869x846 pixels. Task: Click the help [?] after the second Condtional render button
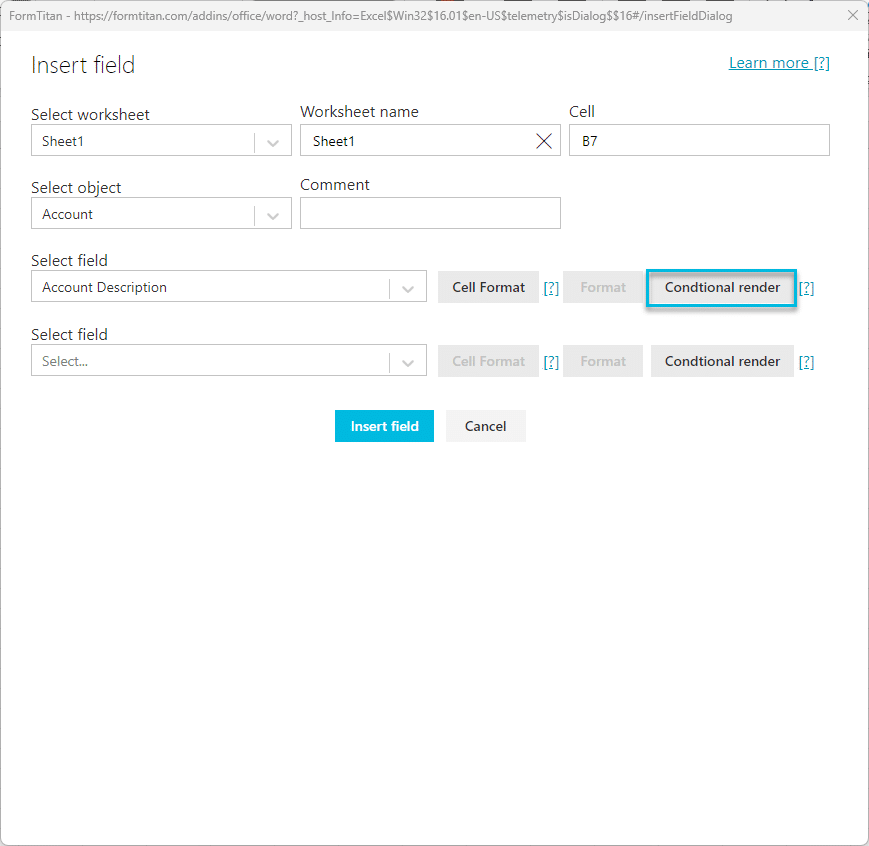[x=806, y=362]
